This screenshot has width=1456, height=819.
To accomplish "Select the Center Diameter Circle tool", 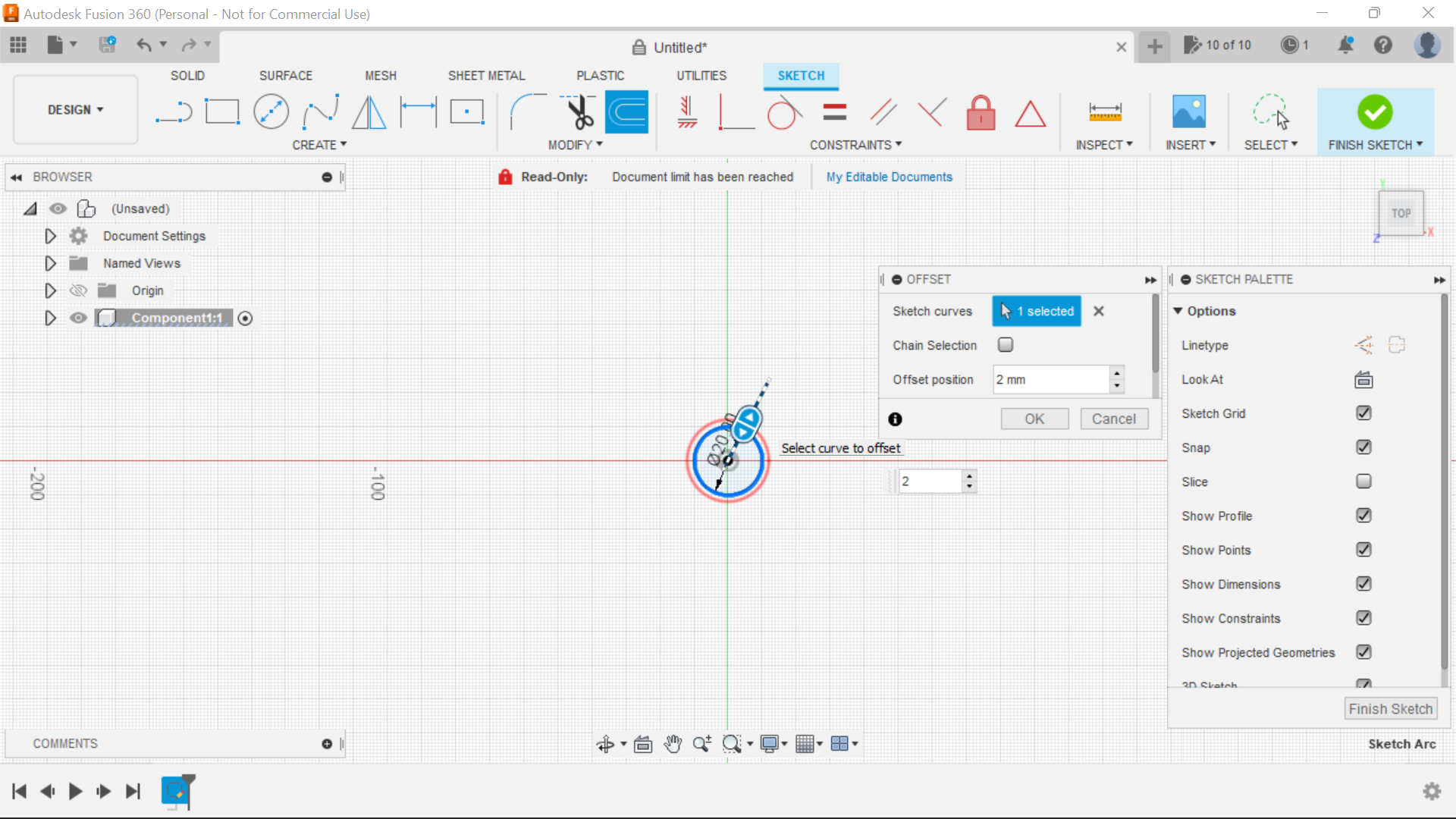I will coord(271,111).
